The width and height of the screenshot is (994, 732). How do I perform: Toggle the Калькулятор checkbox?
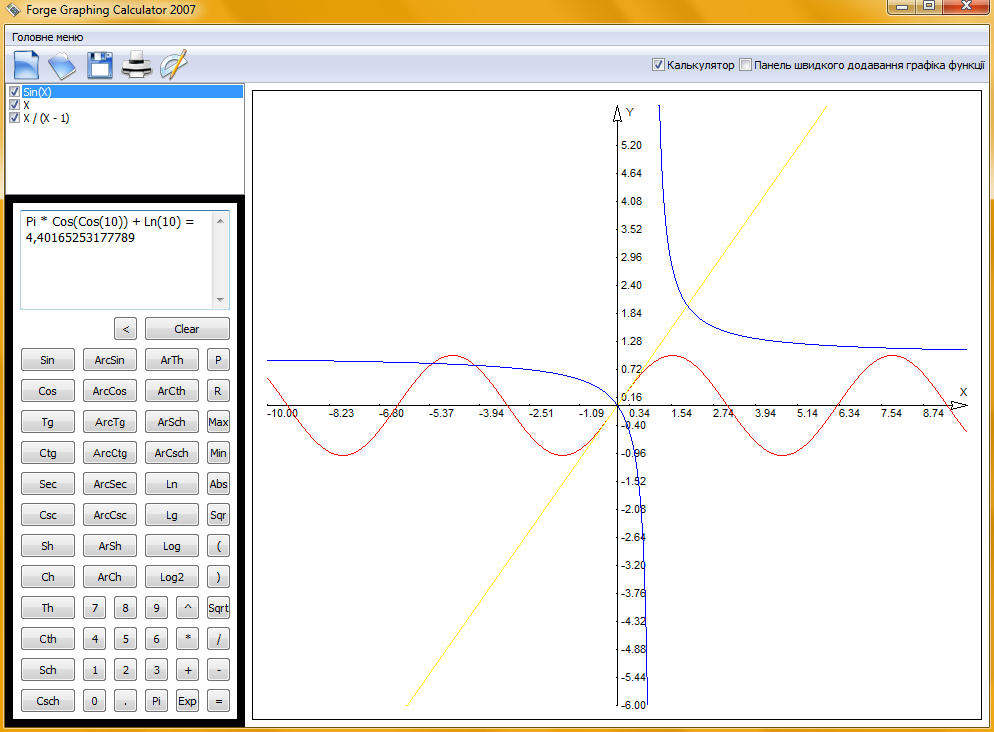pos(658,65)
